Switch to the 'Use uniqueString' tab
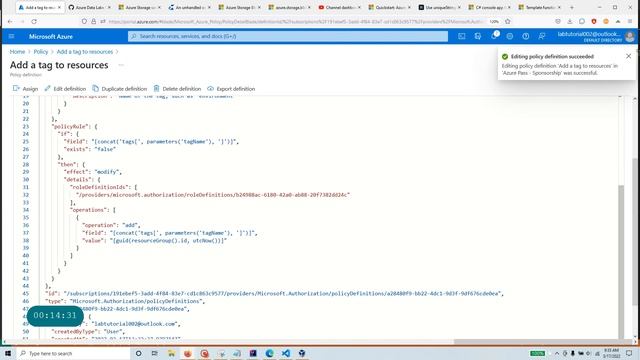Viewport: 640px width, 360px height. tap(440, 7)
